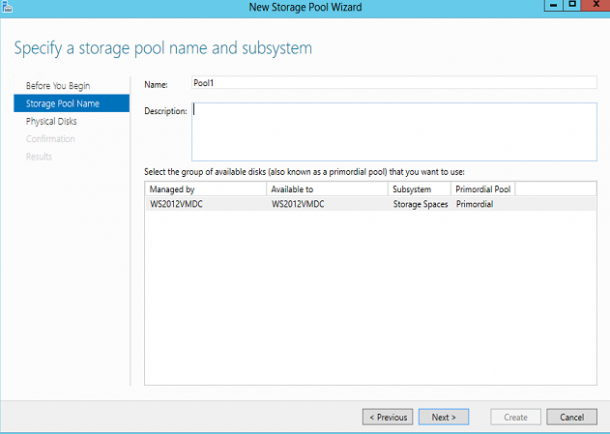Click the Name field containing Pool1

coord(394,83)
